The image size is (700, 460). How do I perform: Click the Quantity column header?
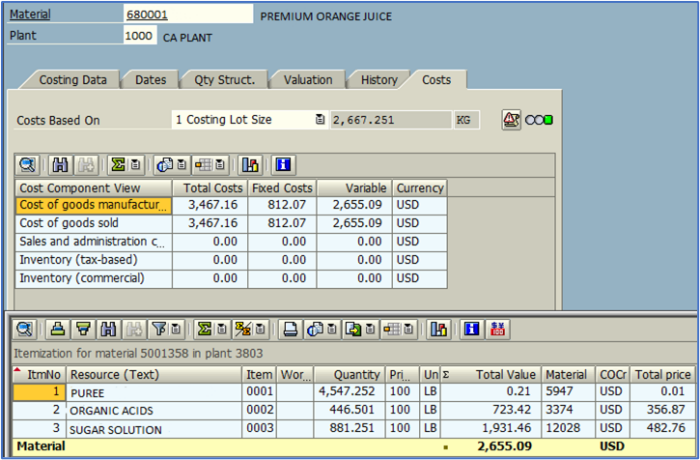tap(349, 374)
